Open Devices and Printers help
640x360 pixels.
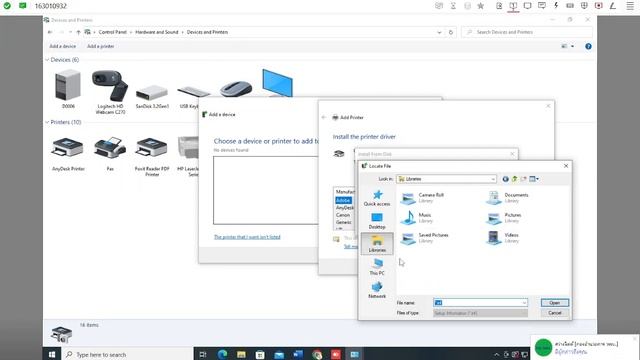pos(588,46)
